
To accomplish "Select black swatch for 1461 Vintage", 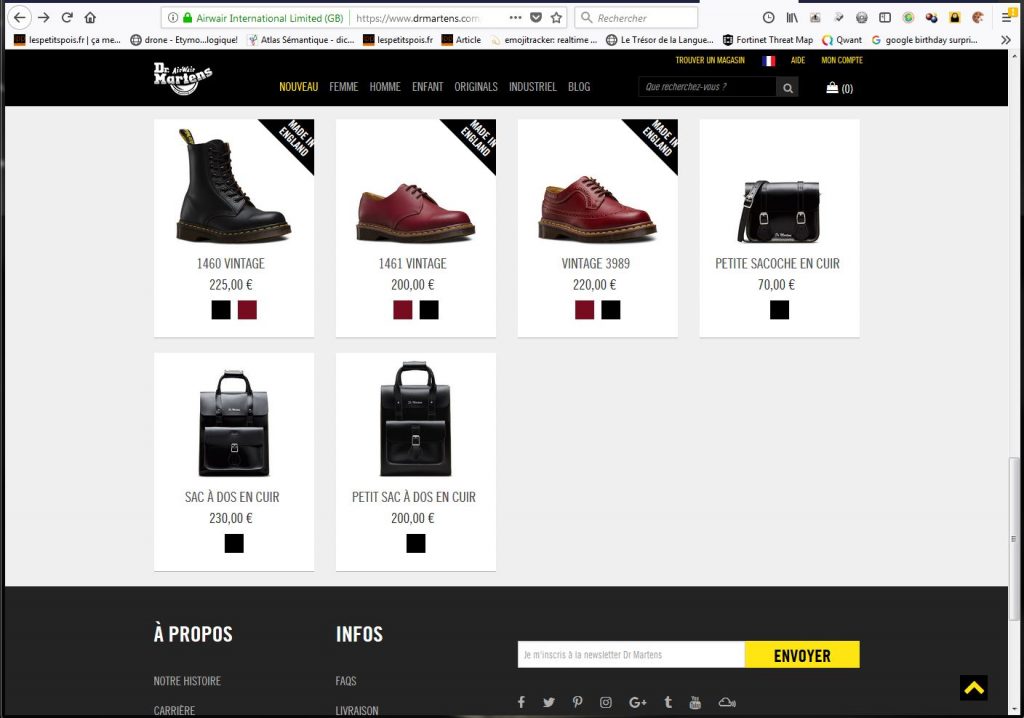I will tap(428, 310).
